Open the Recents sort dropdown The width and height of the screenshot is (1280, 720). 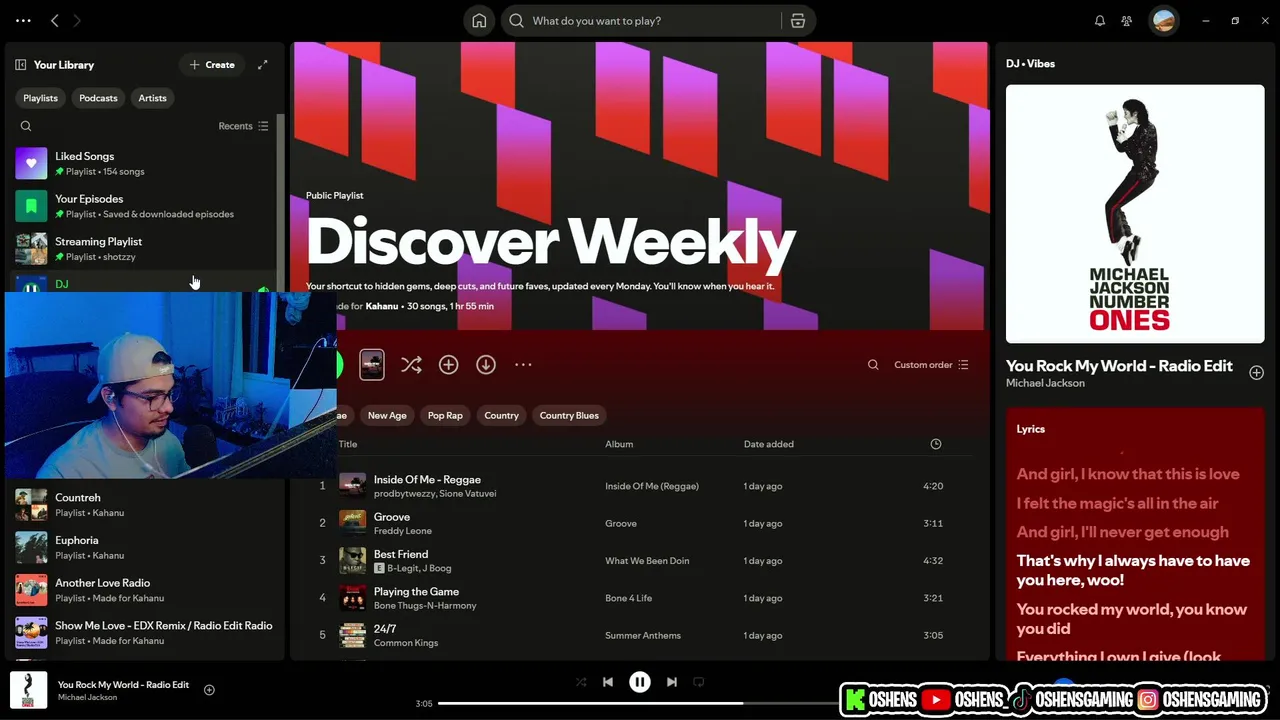(x=243, y=126)
